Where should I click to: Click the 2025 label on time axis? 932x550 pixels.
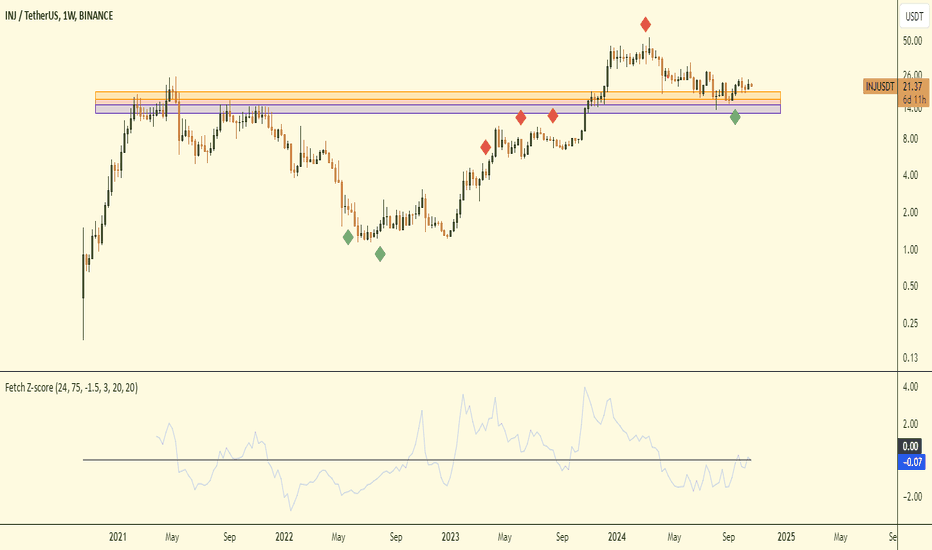[786, 537]
